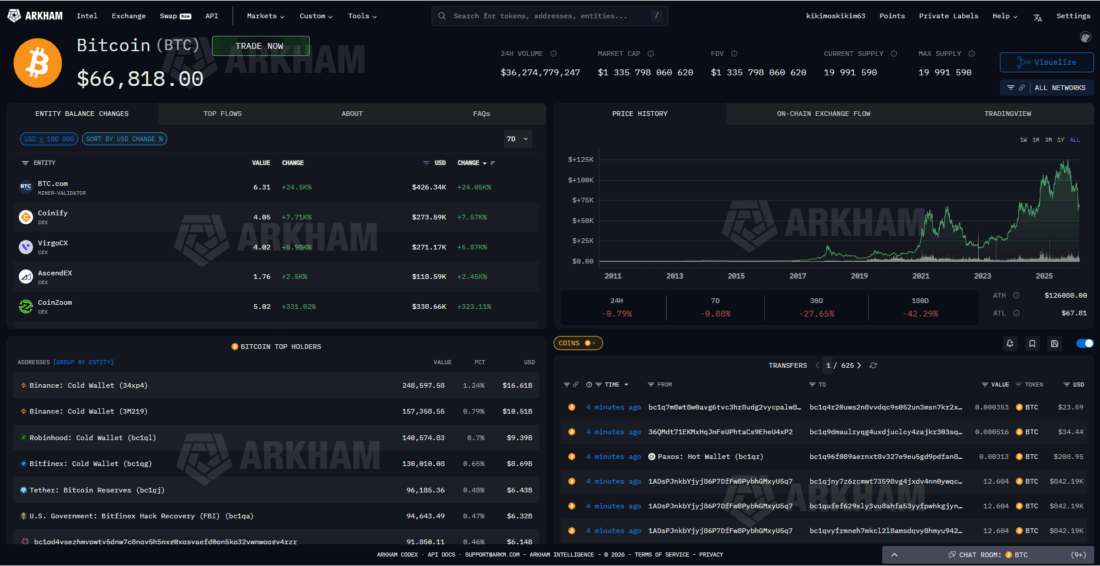
Task: Open the TradingView tab
Action: click(1007, 114)
